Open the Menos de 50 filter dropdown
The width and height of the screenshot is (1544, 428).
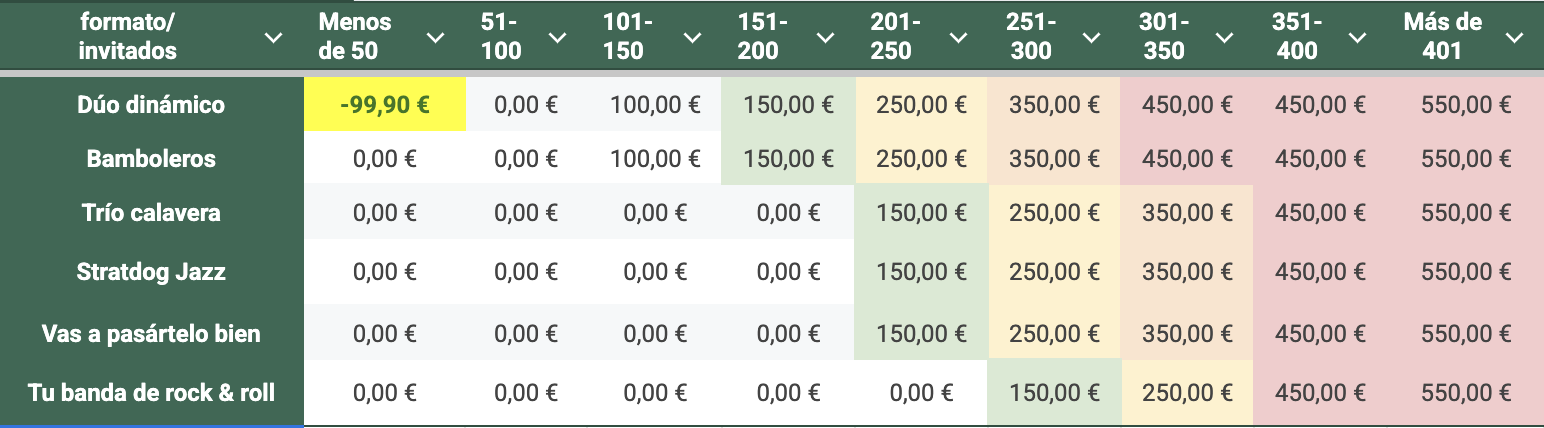[435, 38]
